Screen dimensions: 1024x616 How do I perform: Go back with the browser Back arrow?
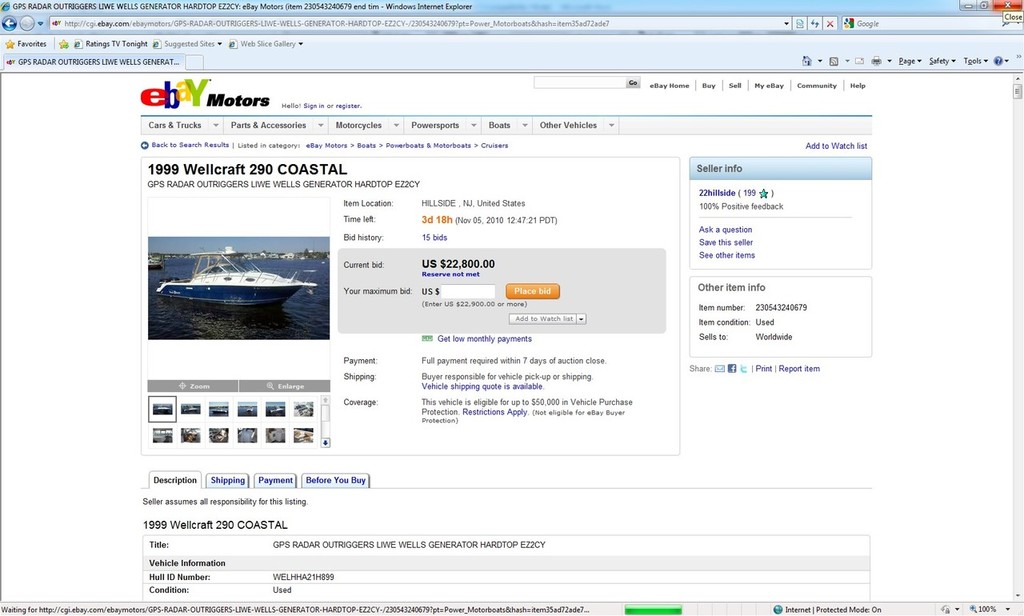pyautogui.click(x=9, y=24)
